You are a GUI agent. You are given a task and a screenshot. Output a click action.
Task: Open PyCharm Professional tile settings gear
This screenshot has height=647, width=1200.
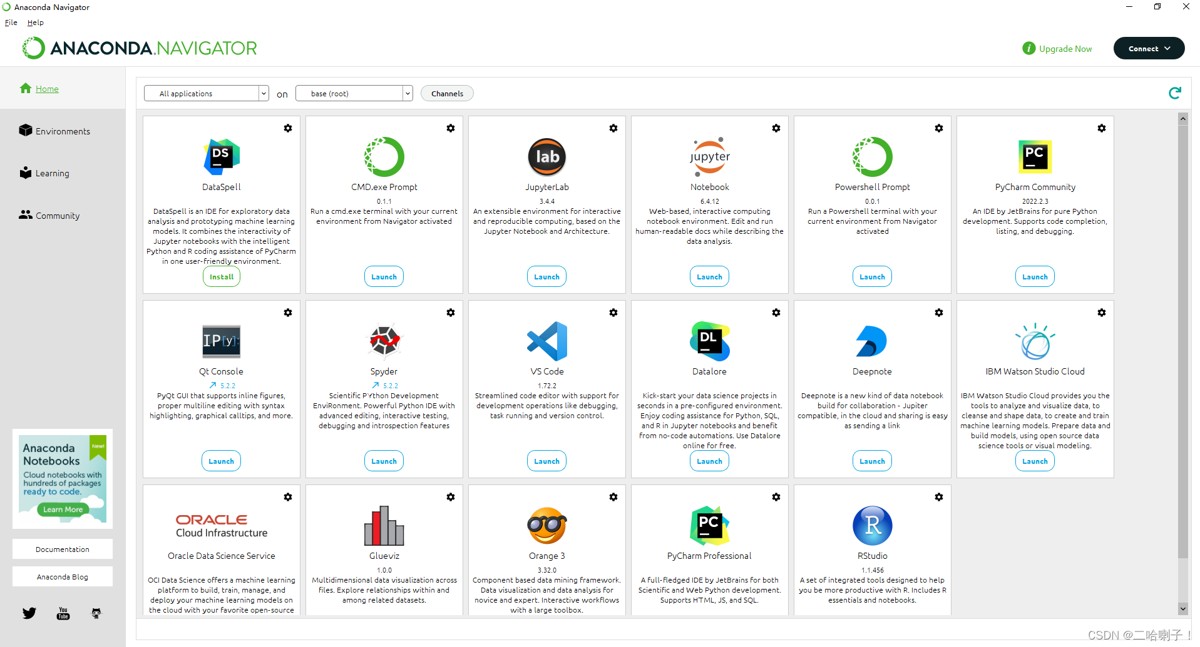coord(776,497)
